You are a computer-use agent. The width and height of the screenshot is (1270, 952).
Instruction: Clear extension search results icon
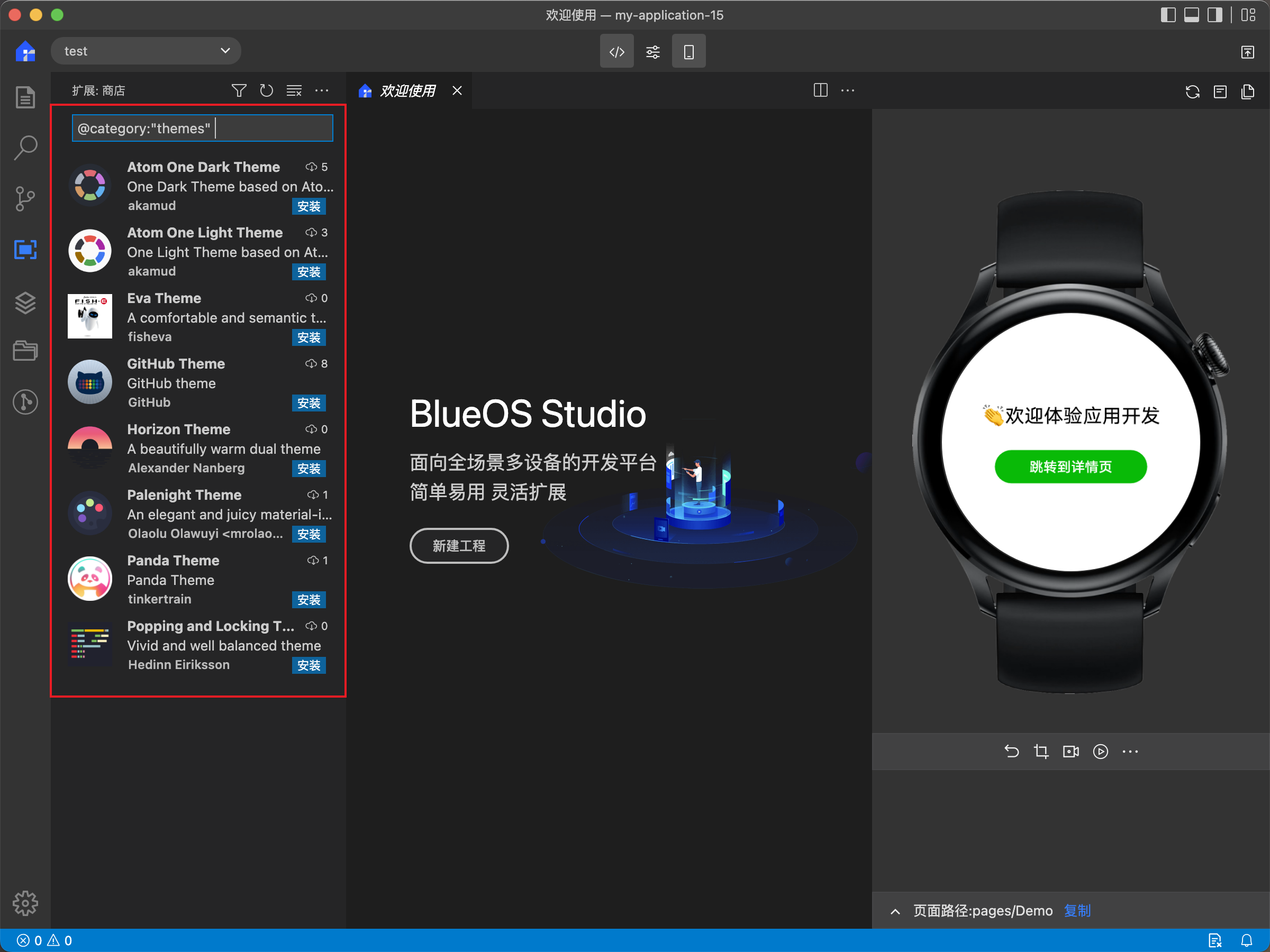point(294,90)
